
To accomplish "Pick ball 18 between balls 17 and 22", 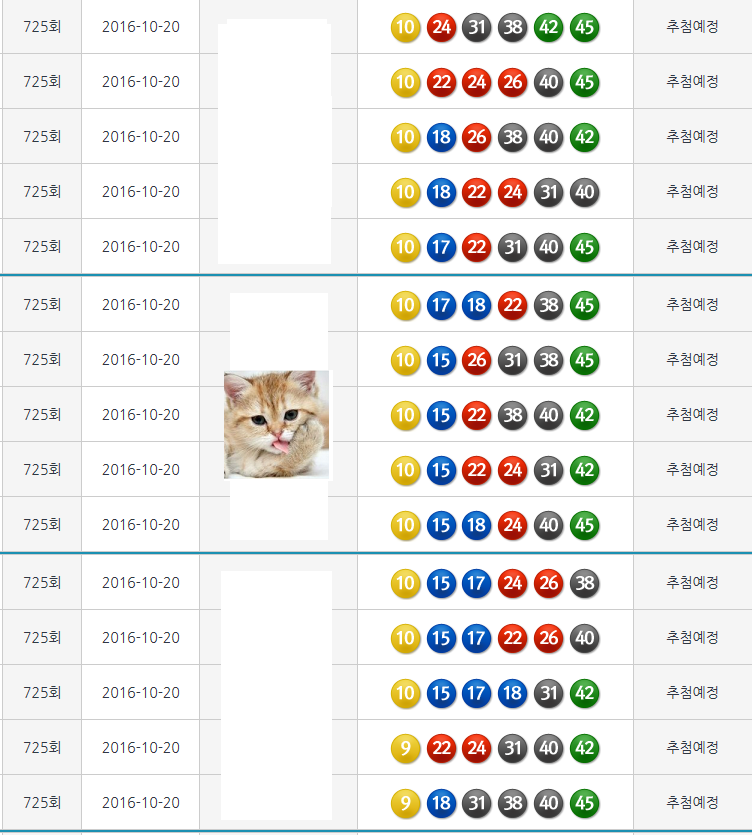I will [477, 305].
